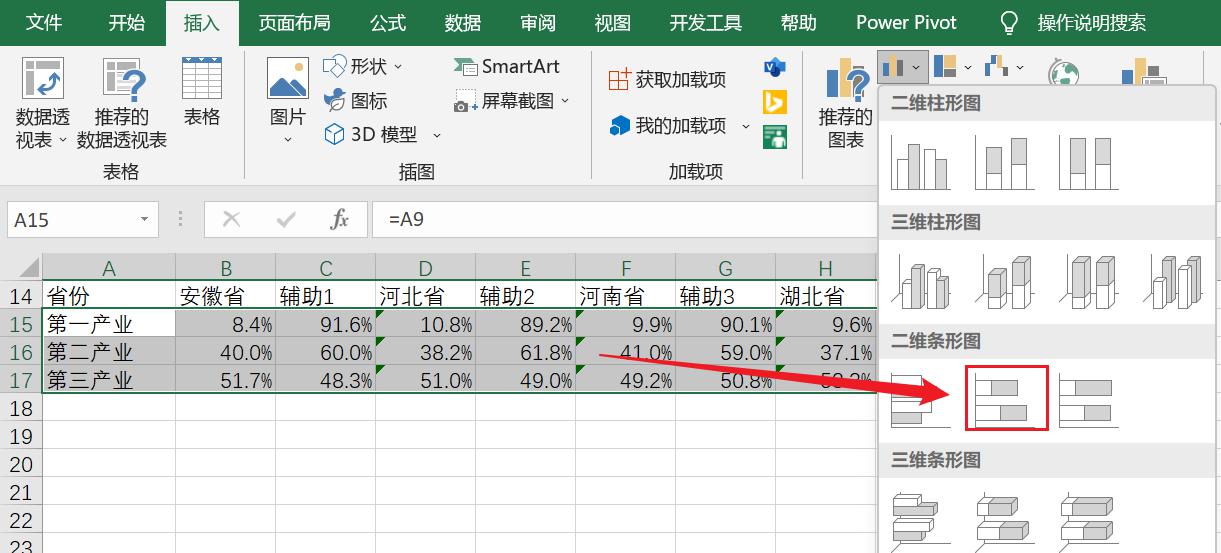Click the 操作说明搜索 search box
This screenshot has height=553, width=1221.
(1092, 22)
